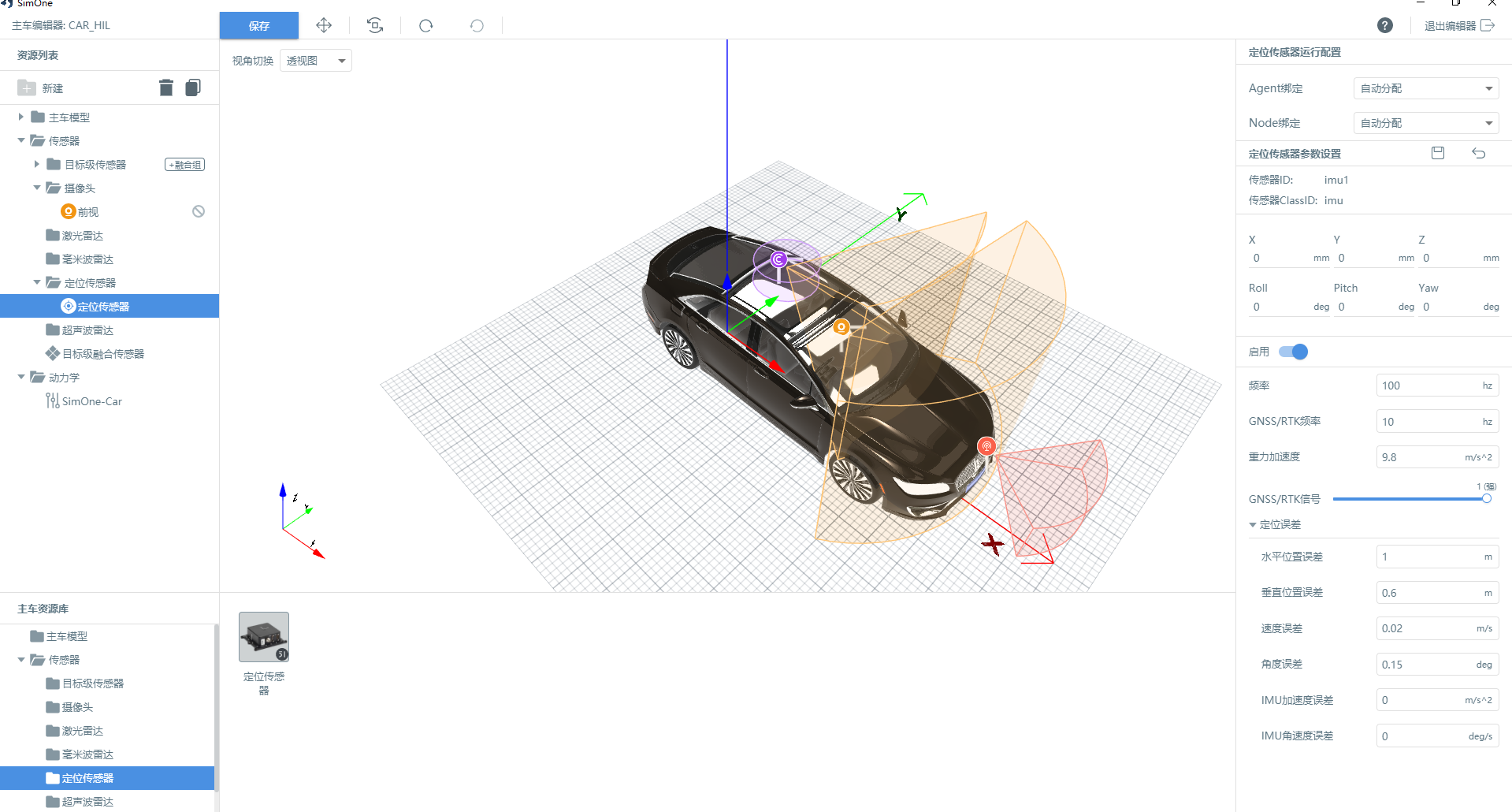Click the 主车资源库 scrollbar
1512x812 pixels.
tap(217, 710)
